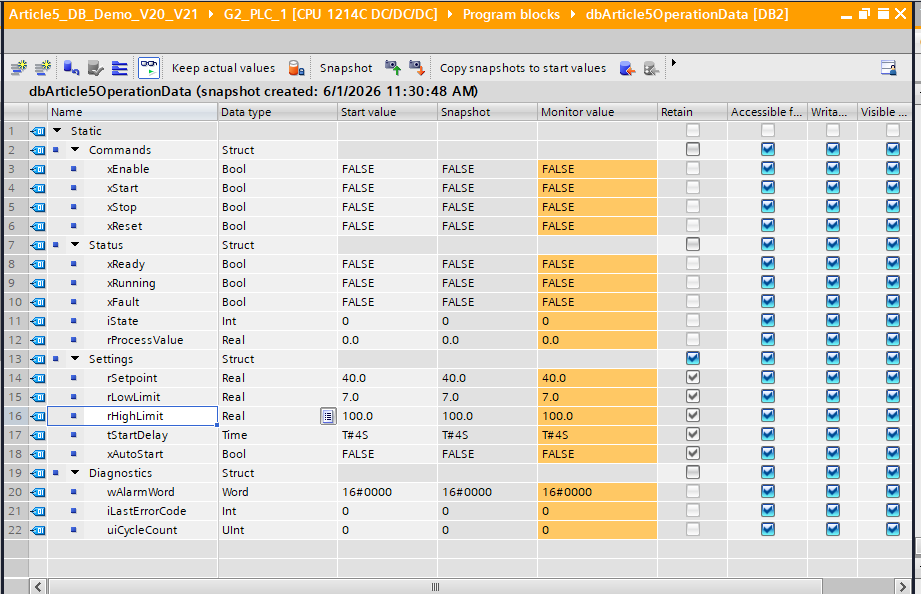Click the tag icon on the tStartDelay row
The image size is (921, 594).
pos(38,435)
